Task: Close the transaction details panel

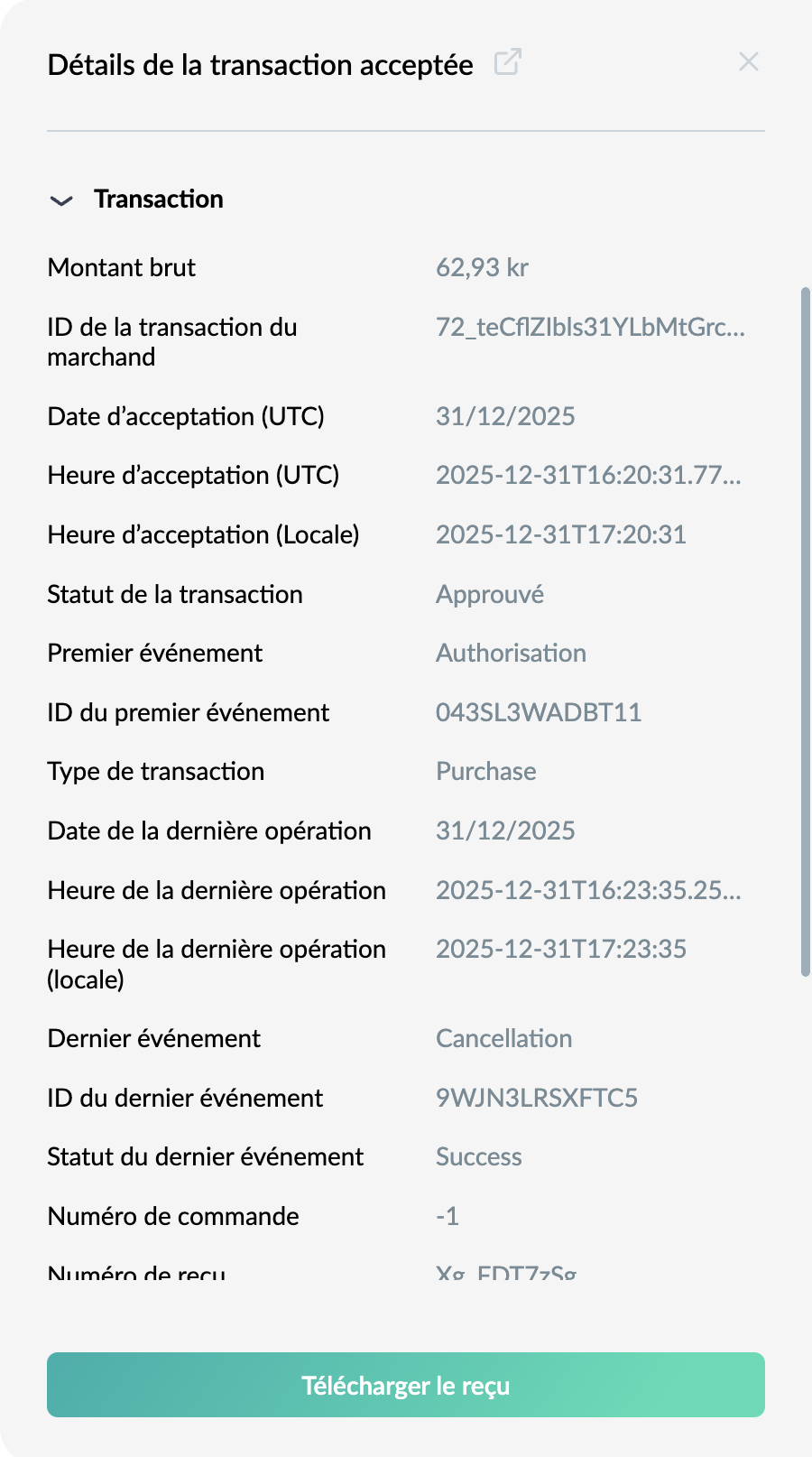Action: point(749,62)
